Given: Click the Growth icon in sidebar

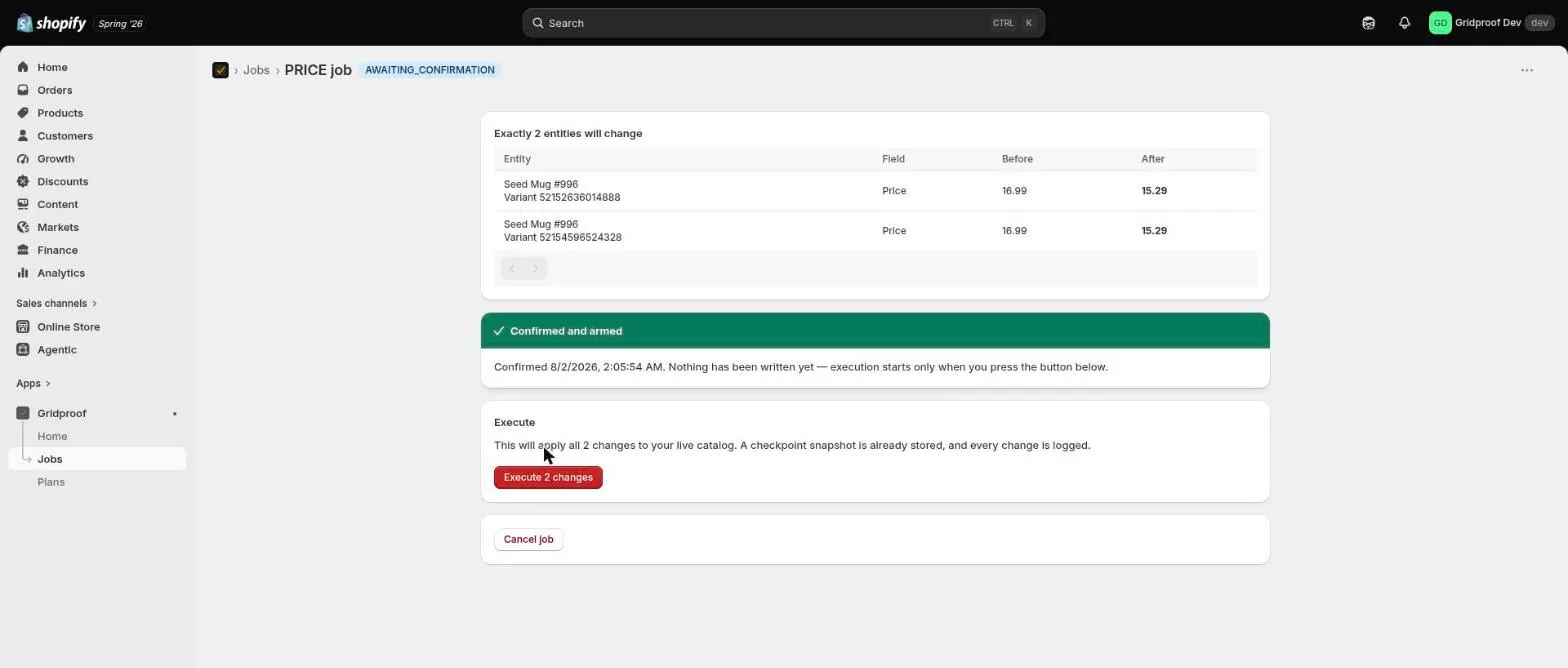Looking at the screenshot, I should 23,159.
